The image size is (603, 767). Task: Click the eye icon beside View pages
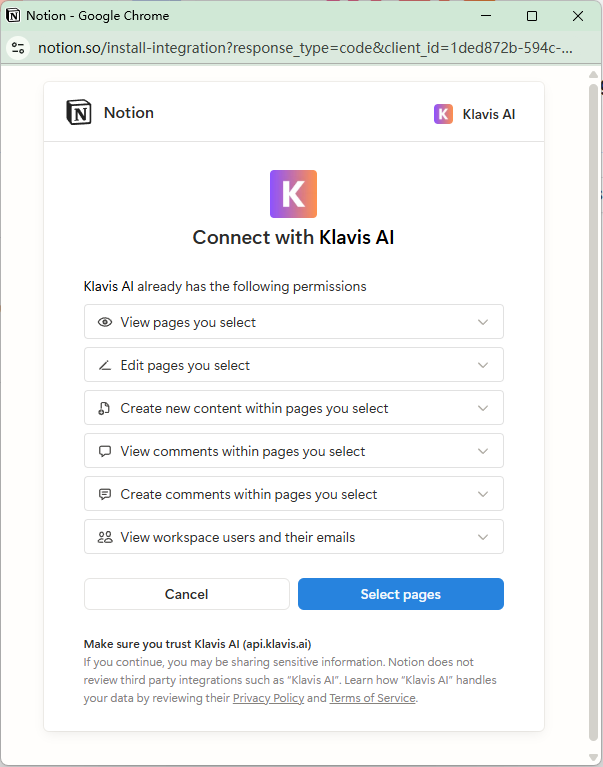pos(105,322)
